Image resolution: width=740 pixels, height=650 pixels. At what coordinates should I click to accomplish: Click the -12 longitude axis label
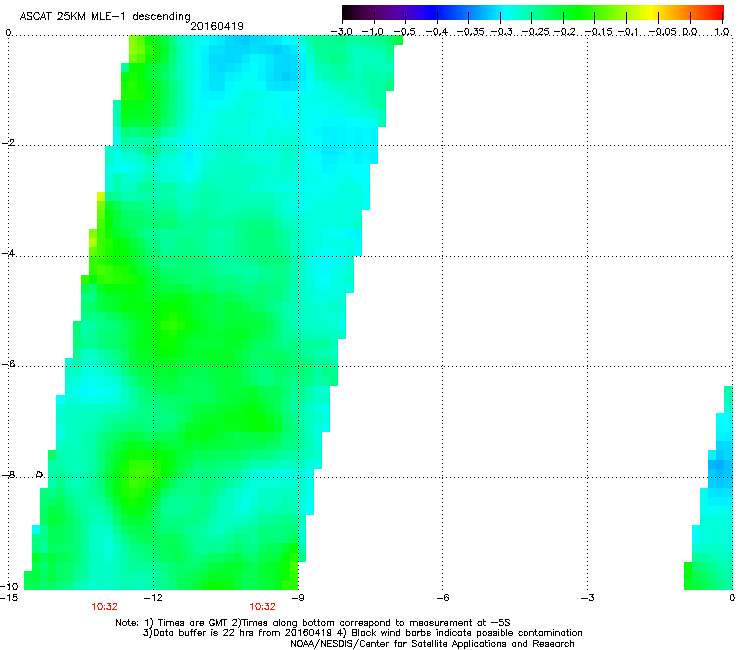(x=153, y=598)
